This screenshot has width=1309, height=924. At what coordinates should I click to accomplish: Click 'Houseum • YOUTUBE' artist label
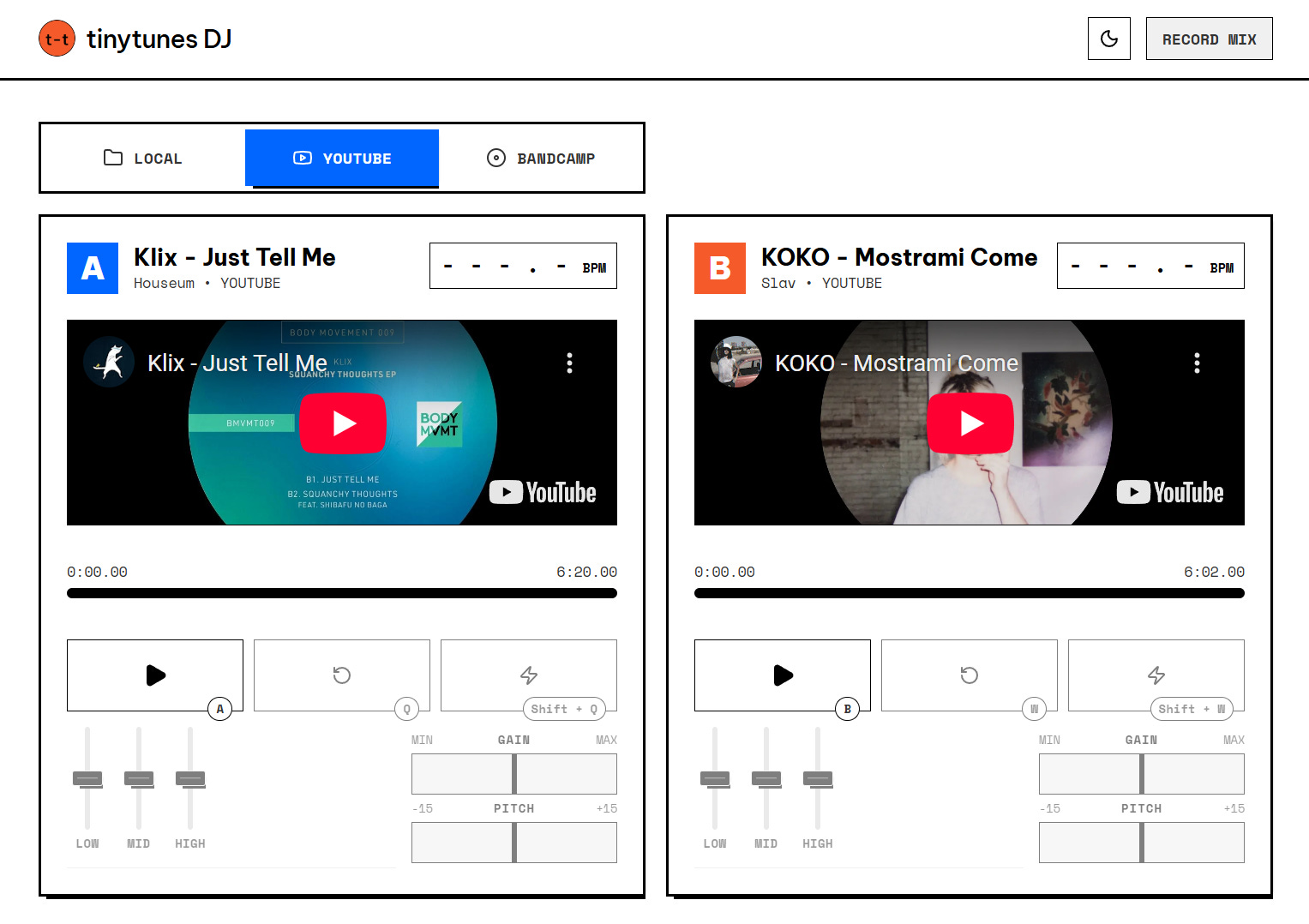click(x=207, y=283)
